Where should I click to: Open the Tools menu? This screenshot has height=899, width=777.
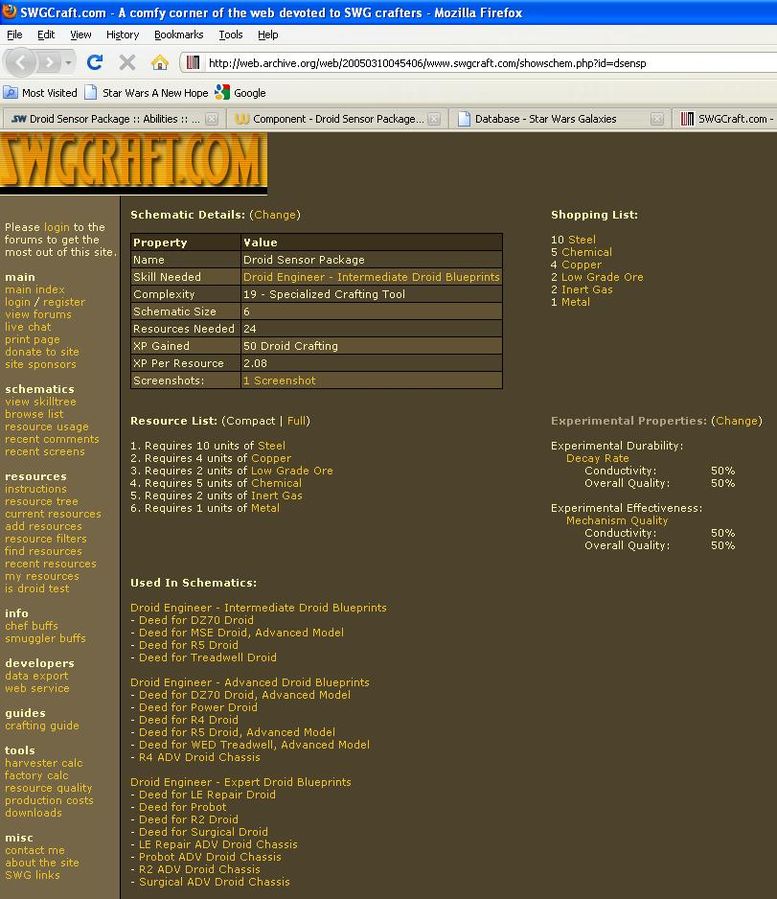click(x=230, y=34)
